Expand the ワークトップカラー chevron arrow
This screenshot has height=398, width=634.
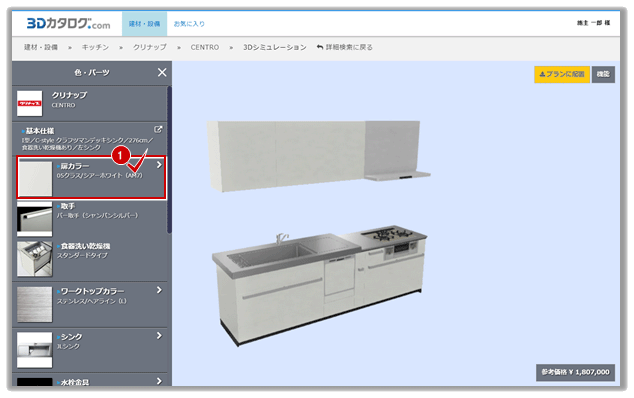pyautogui.click(x=159, y=290)
